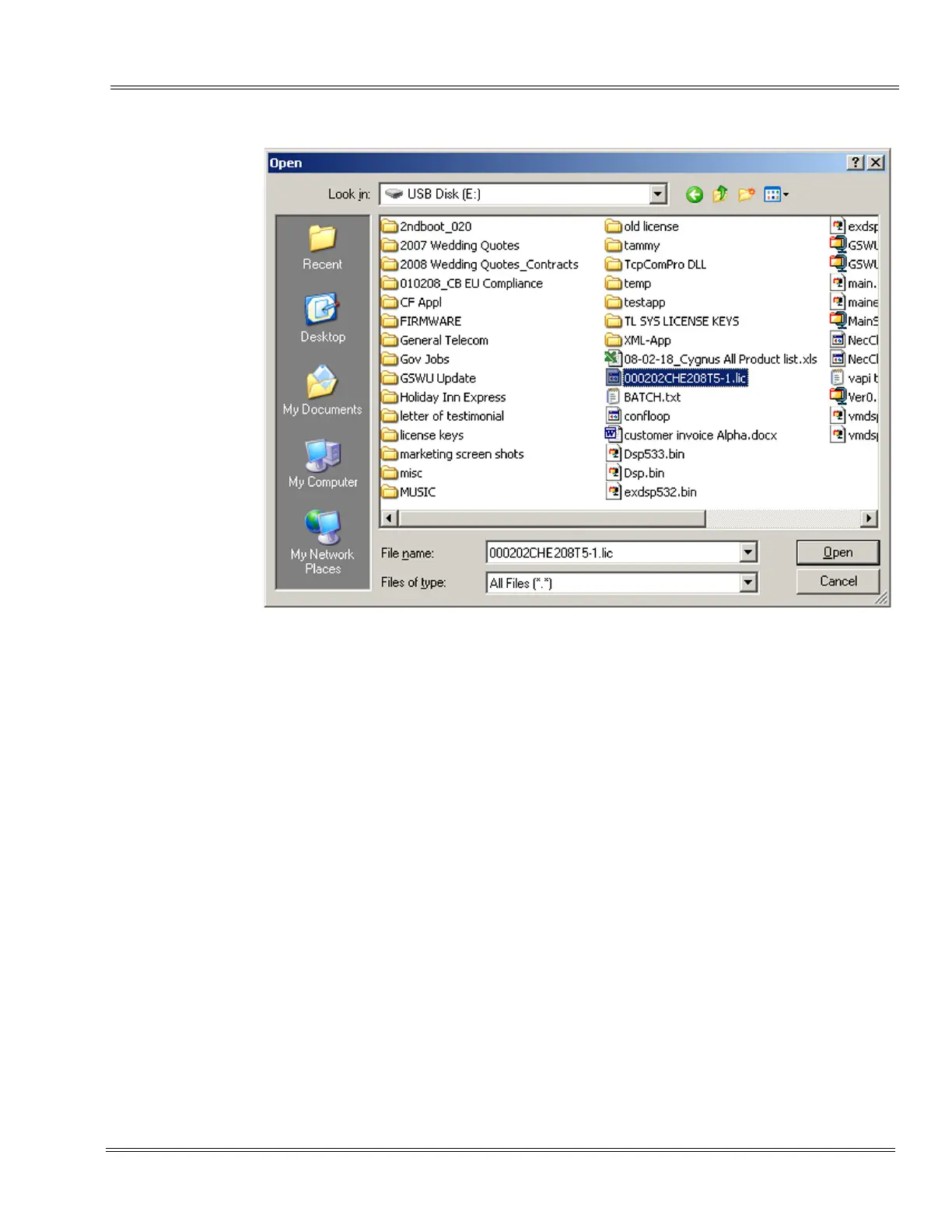
Task: Select the TL SYS LICENSE KEYS folder
Action: click(672, 321)
